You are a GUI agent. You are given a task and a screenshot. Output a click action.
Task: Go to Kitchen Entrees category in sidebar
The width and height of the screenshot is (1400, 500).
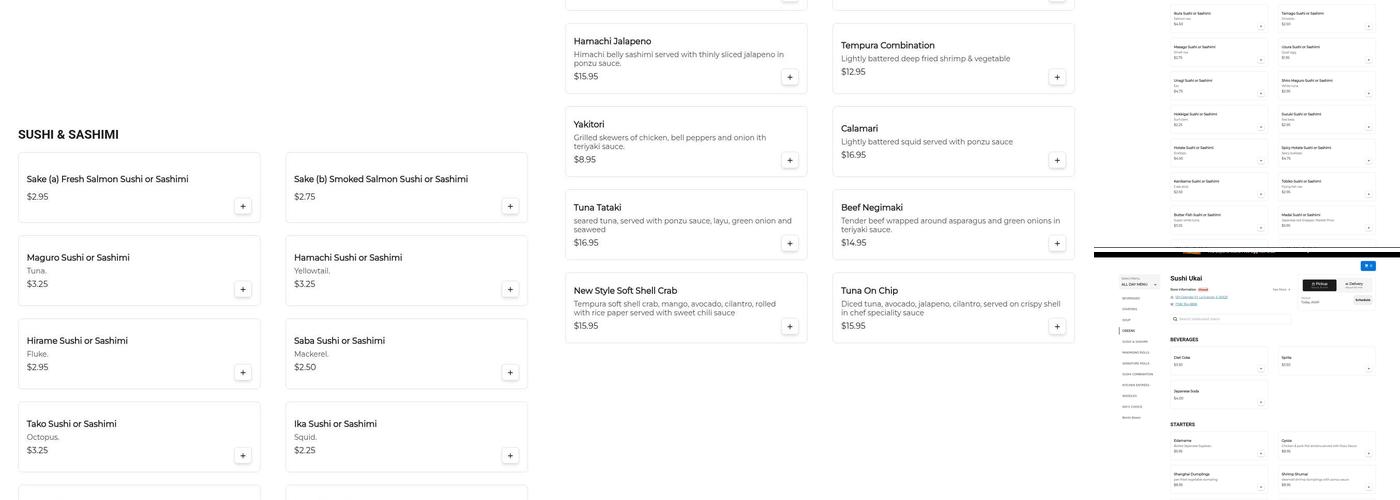tap(1135, 385)
